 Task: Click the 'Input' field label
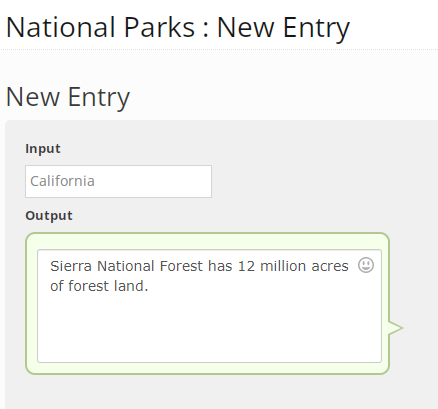43,149
